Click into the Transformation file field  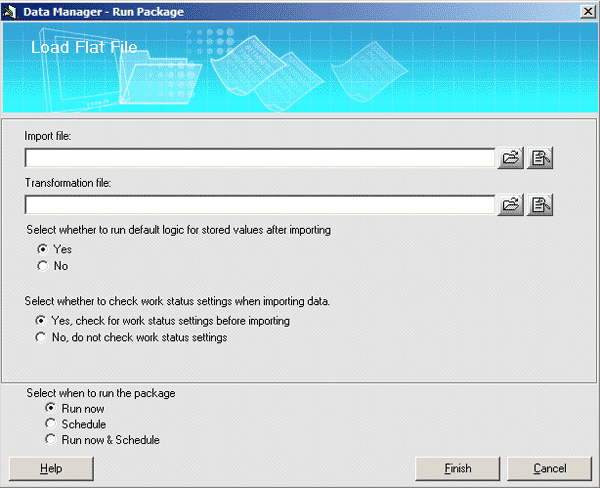pyautogui.click(x=260, y=205)
